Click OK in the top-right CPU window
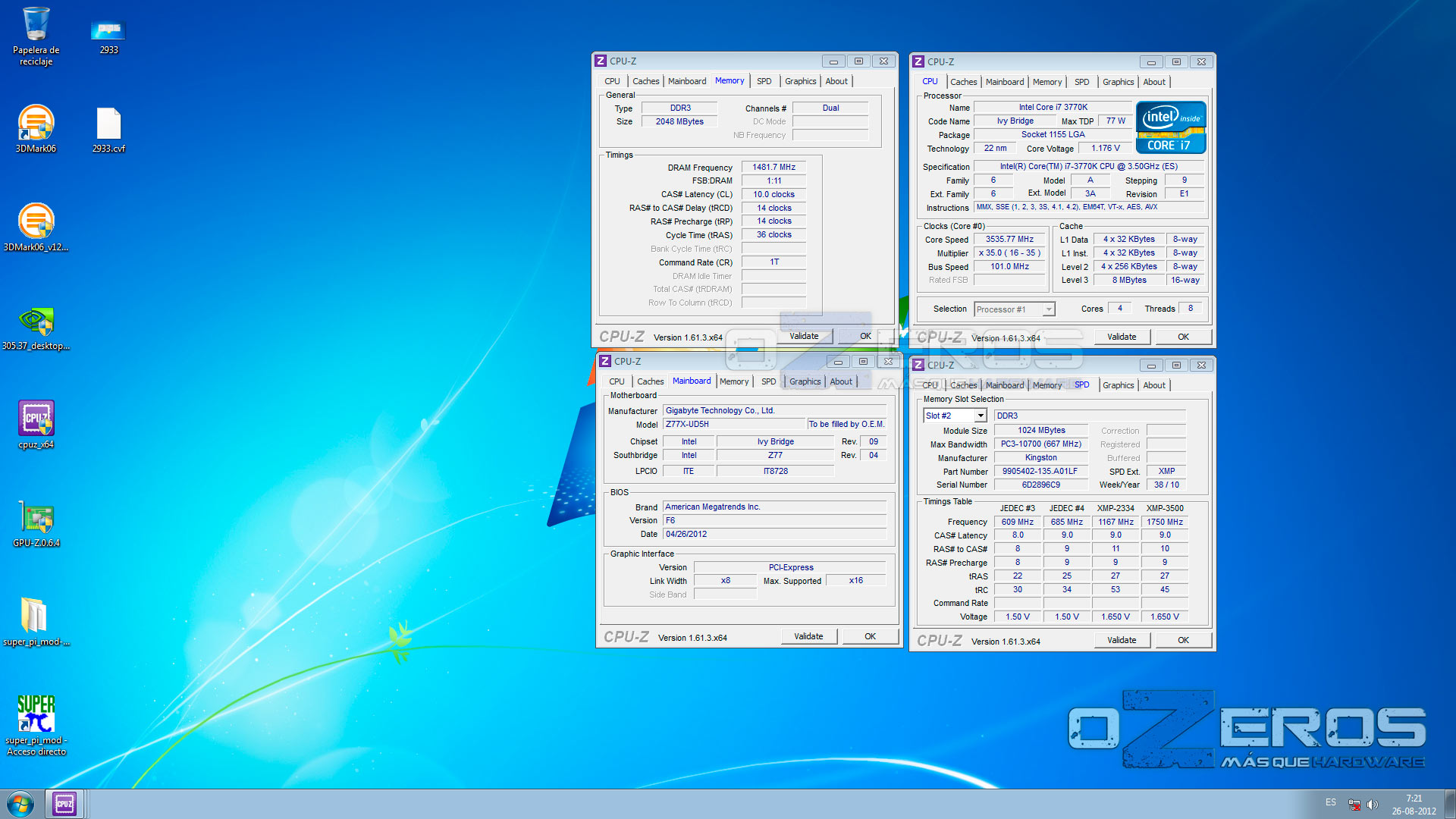This screenshot has height=819, width=1456. [x=1183, y=337]
